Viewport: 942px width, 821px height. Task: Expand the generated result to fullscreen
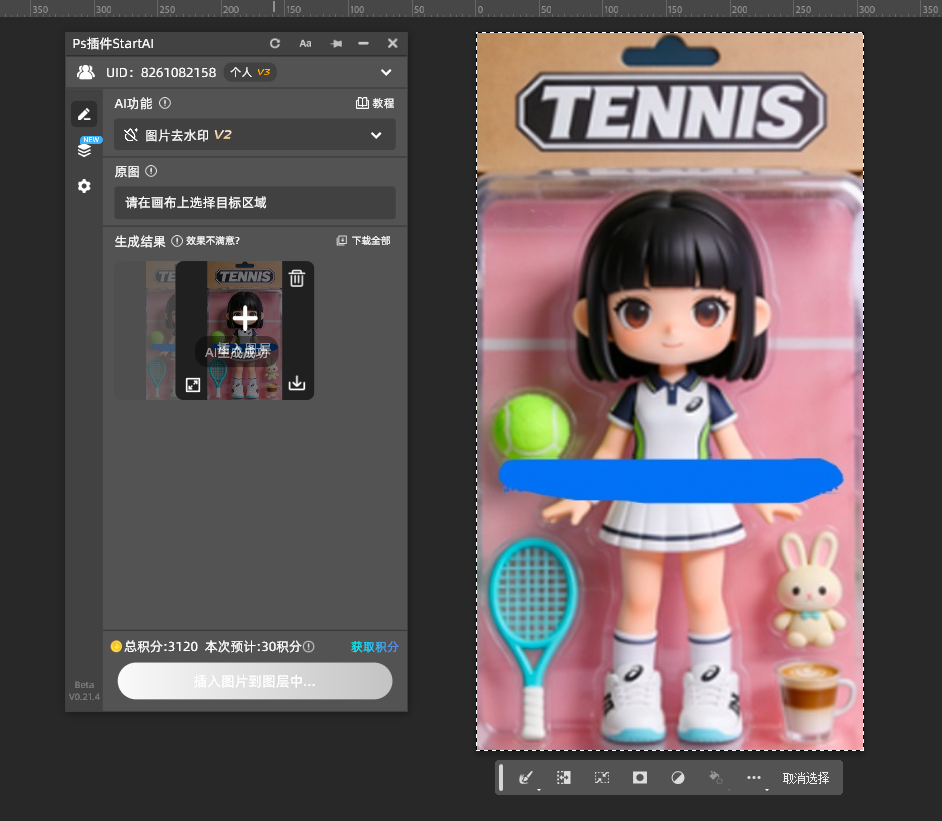pos(193,384)
